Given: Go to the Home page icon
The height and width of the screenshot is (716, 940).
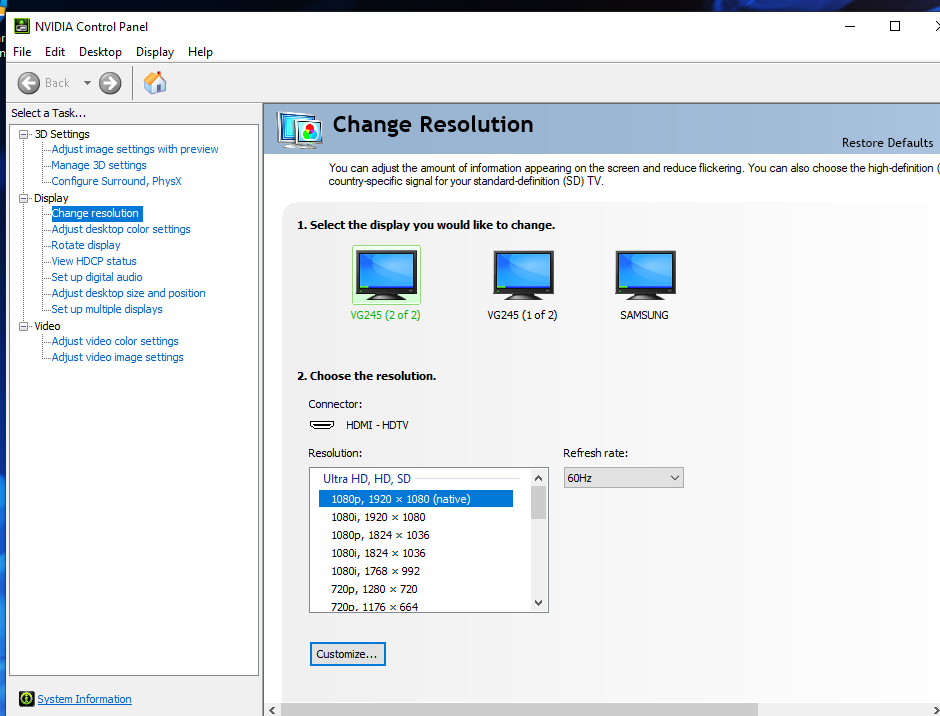Looking at the screenshot, I should (155, 83).
